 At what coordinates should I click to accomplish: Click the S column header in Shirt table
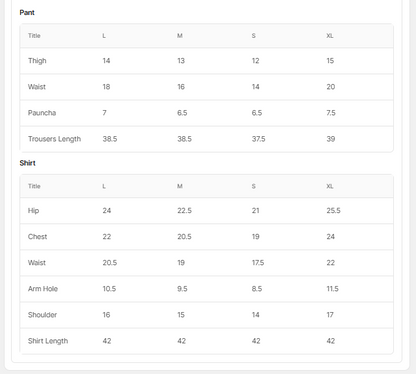254,186
